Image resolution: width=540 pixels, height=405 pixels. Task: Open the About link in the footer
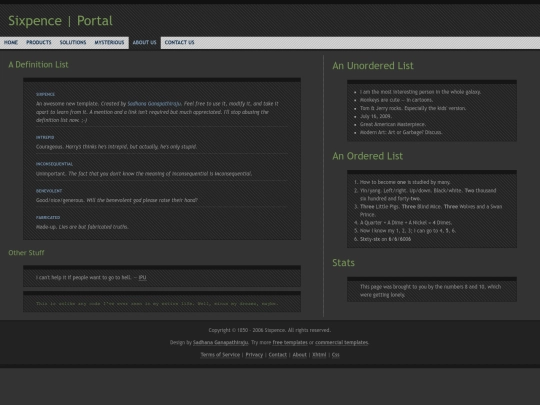pyautogui.click(x=299, y=355)
